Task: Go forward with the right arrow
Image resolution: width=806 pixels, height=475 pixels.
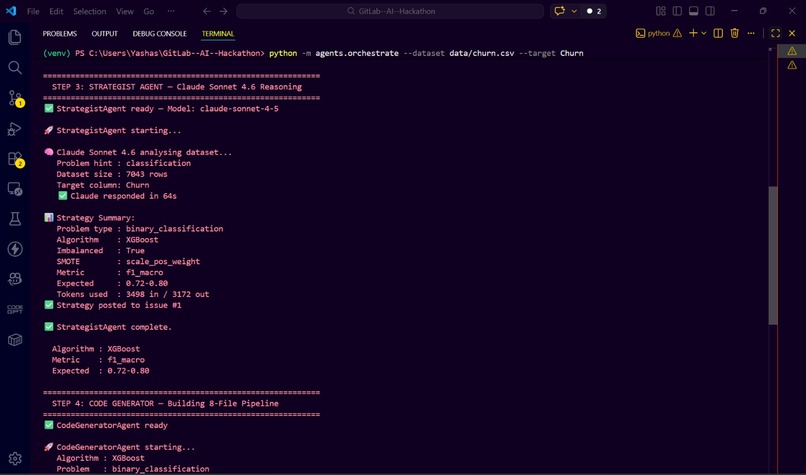Action: [x=223, y=11]
